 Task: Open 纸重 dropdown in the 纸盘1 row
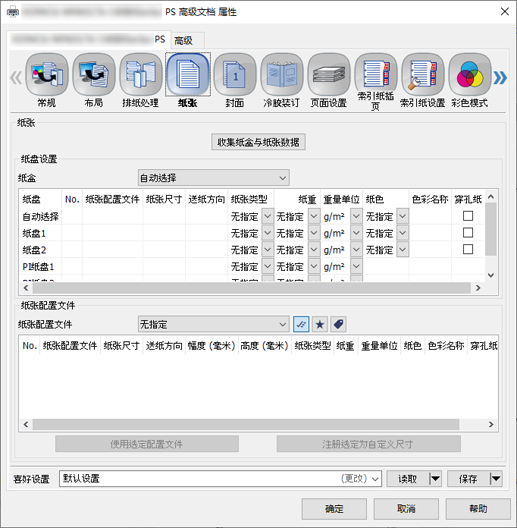(314, 233)
